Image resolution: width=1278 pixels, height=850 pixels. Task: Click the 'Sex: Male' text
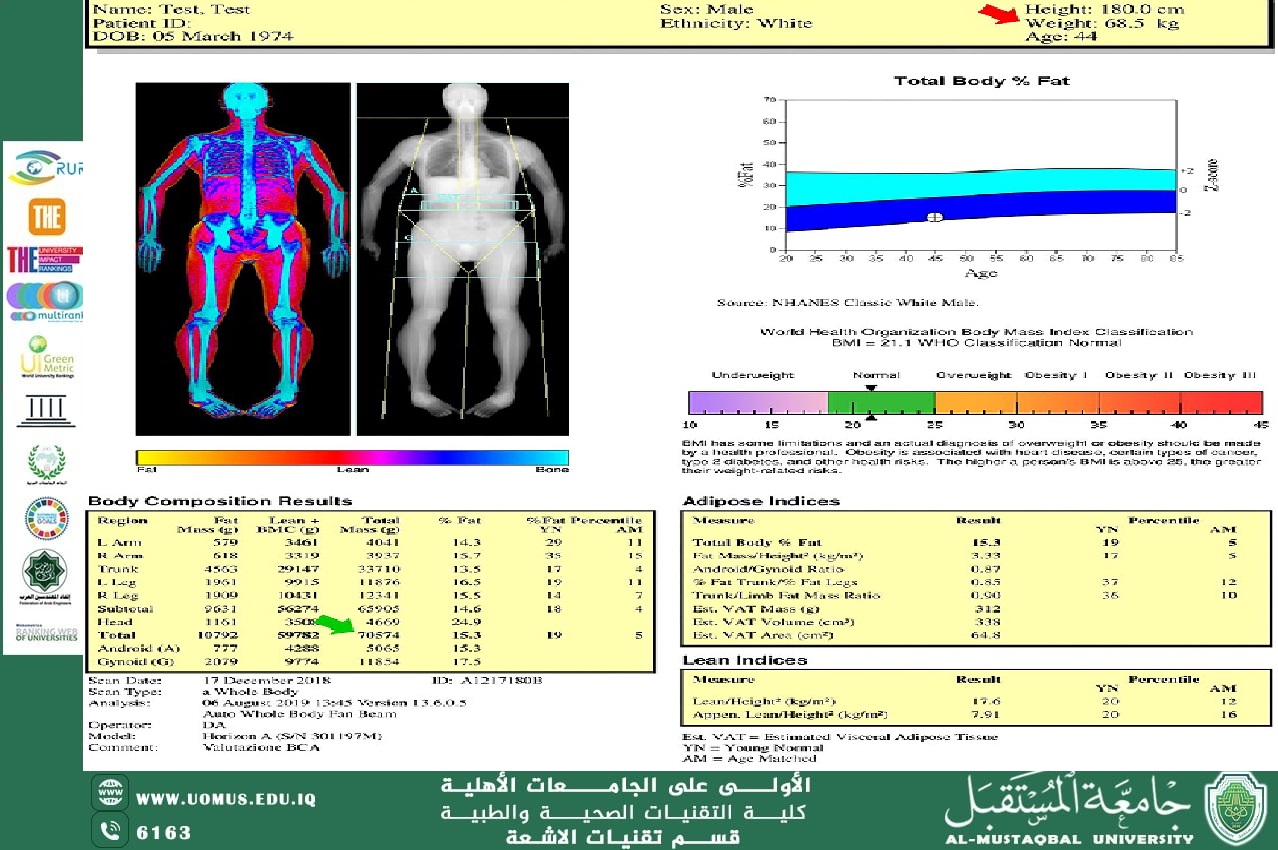tap(707, 9)
